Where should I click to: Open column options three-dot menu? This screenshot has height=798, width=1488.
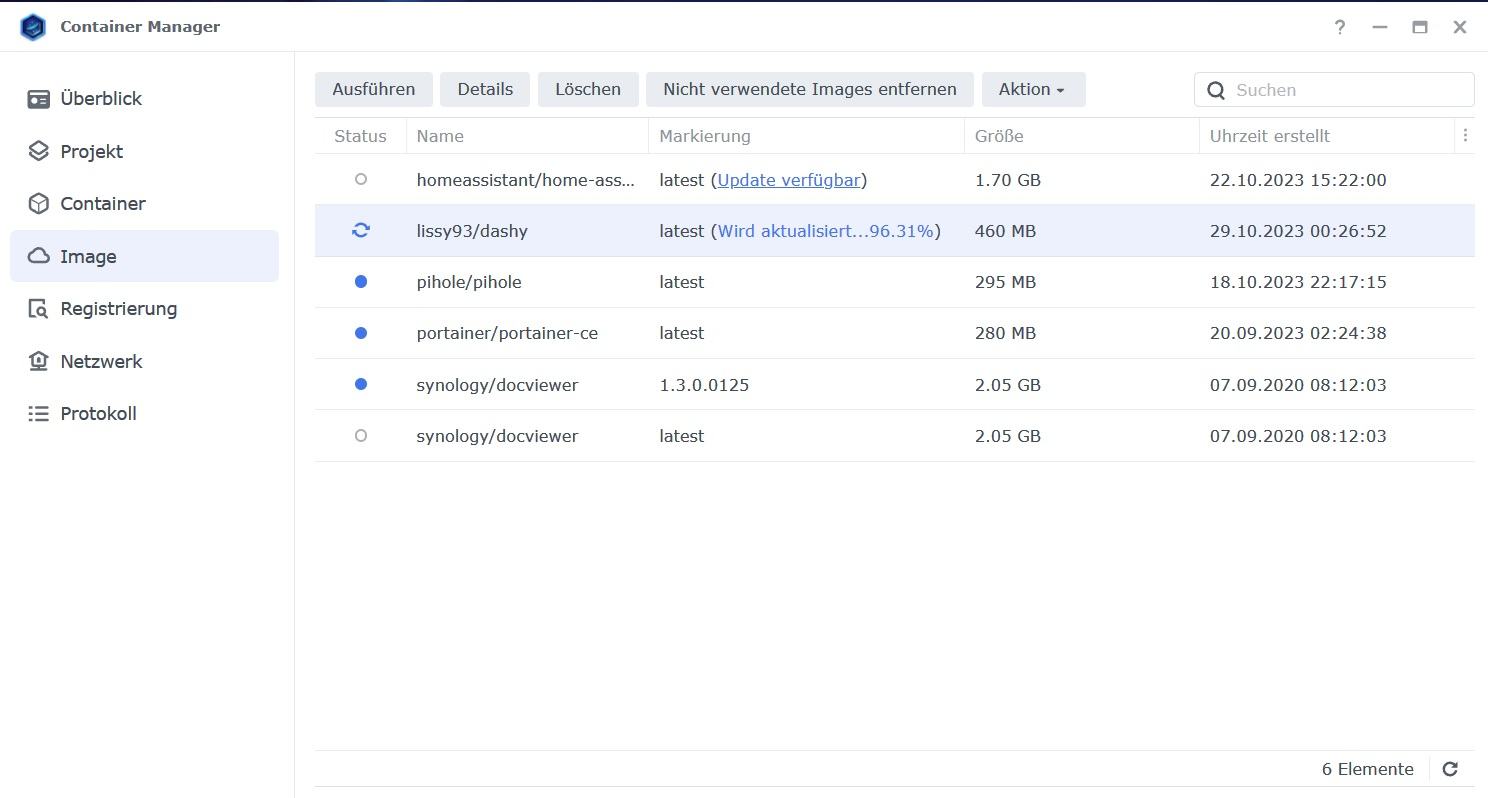click(x=1465, y=136)
